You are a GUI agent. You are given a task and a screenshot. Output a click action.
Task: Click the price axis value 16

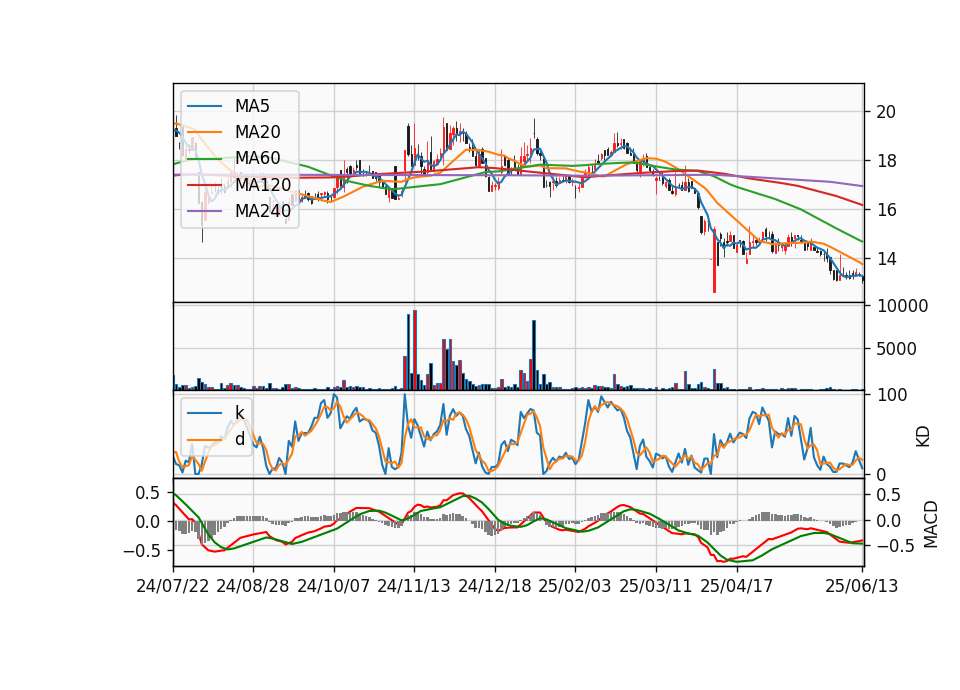(x=886, y=210)
